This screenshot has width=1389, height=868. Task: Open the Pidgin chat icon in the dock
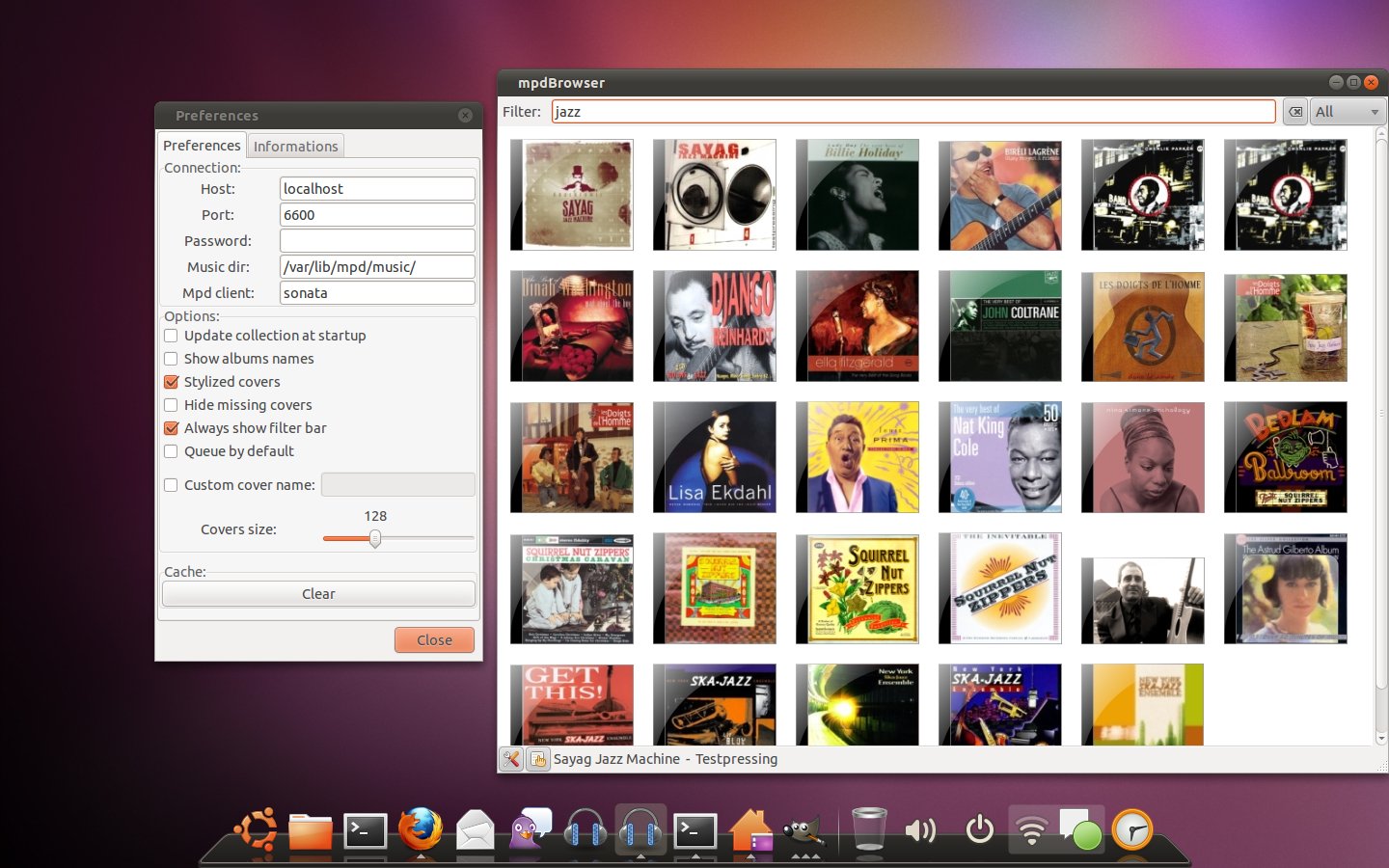530,828
